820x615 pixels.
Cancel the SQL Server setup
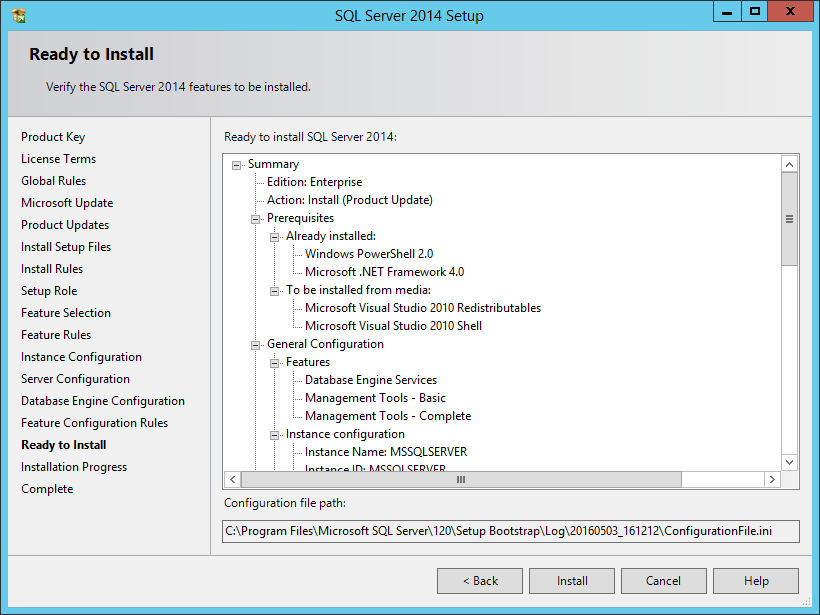664,581
